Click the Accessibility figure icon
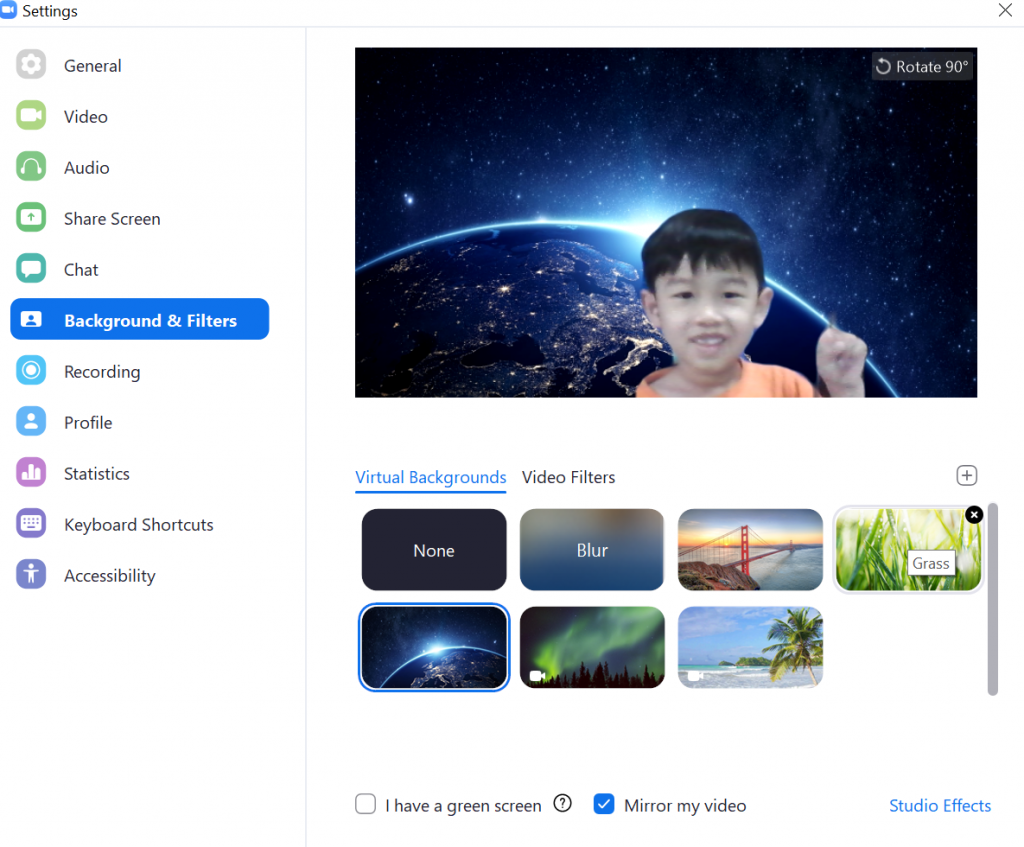Image resolution: width=1024 pixels, height=847 pixels. [31, 574]
